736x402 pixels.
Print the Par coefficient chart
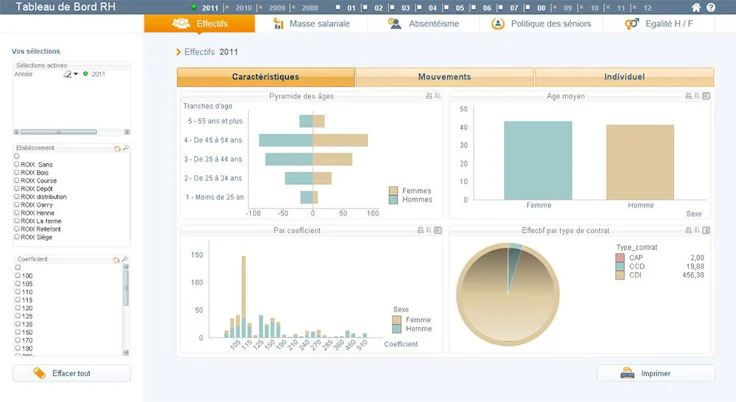(420, 230)
